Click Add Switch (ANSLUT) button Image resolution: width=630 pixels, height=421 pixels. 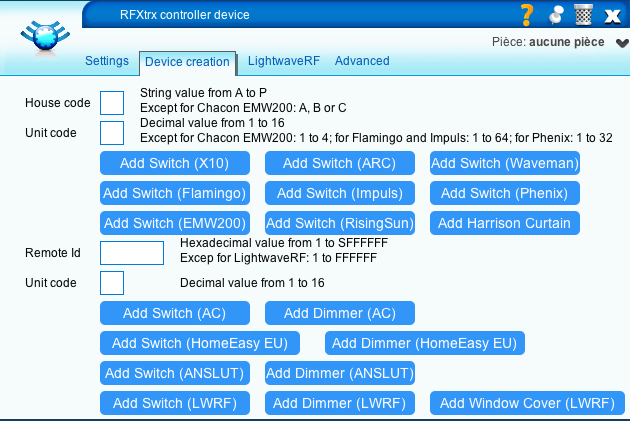pos(175,373)
